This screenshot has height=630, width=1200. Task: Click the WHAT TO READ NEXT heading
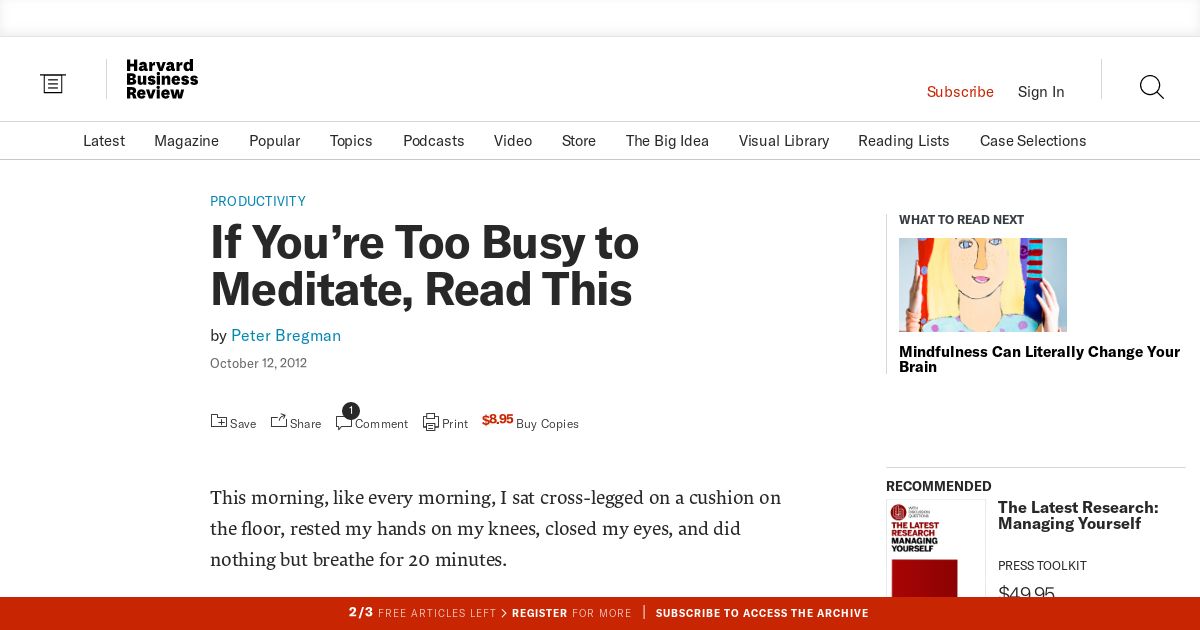(x=961, y=220)
